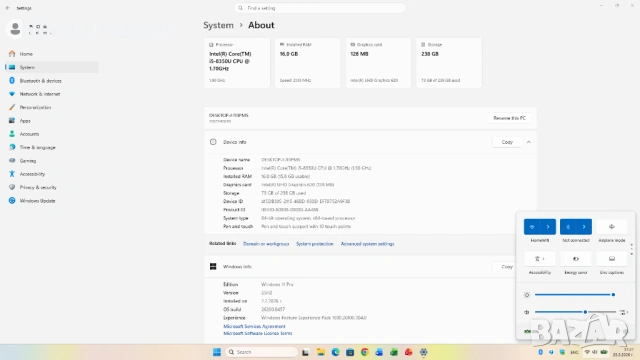The height and width of the screenshot is (360, 640).
Task: Click the Privacy & security shield icon
Action: tap(12, 187)
